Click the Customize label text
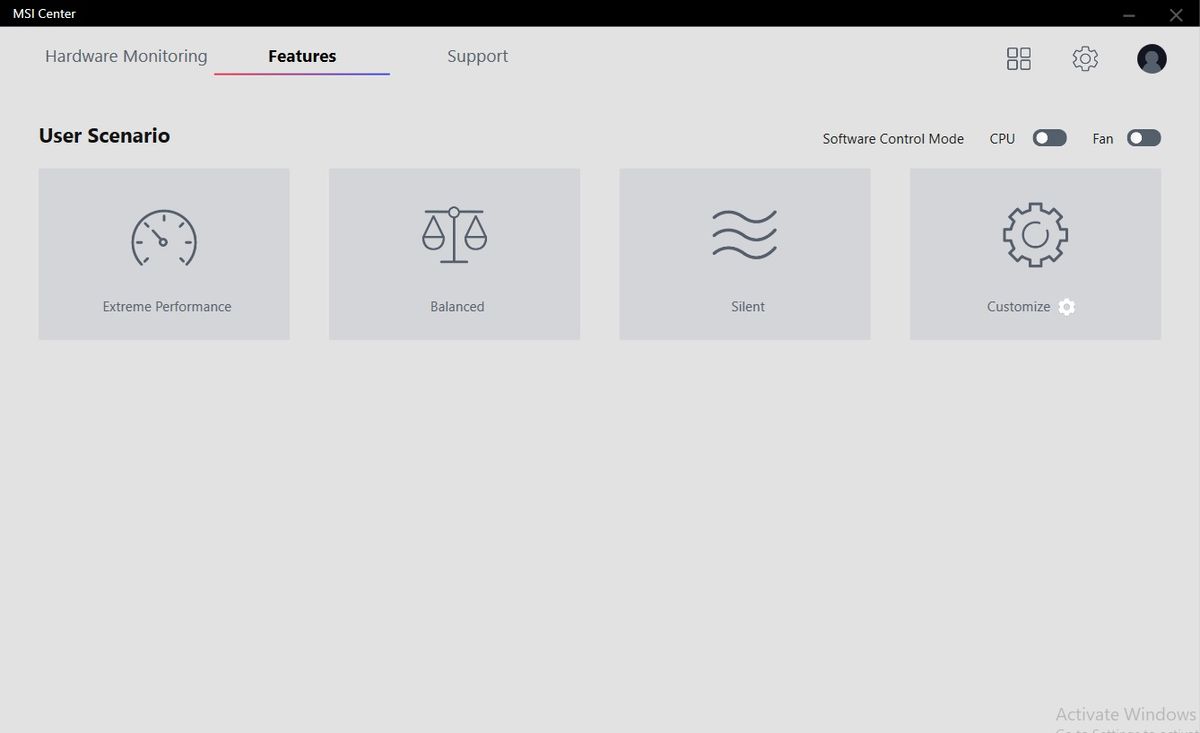This screenshot has height=733, width=1200. tap(1018, 307)
